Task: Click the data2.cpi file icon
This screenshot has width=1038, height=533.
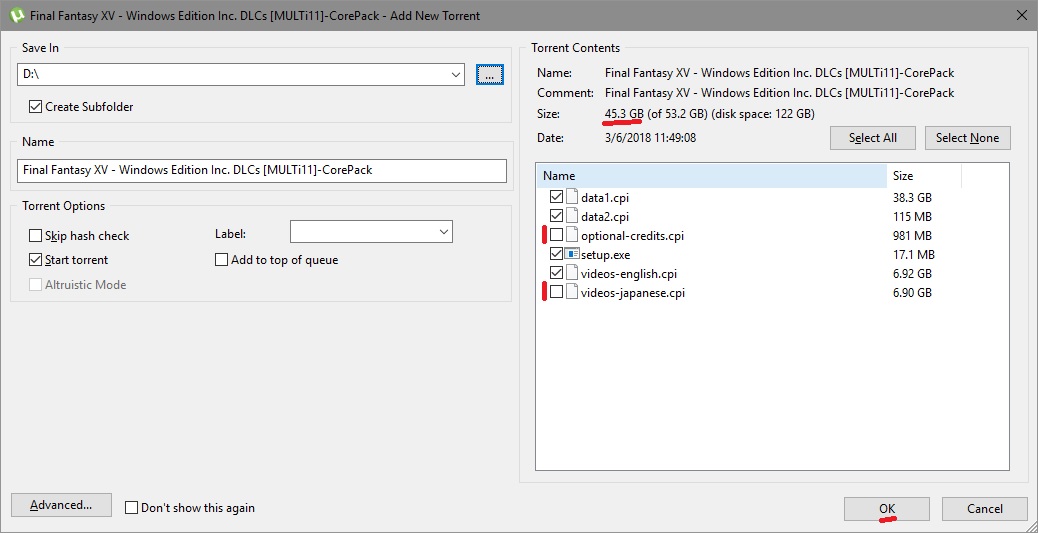Action: [572, 216]
